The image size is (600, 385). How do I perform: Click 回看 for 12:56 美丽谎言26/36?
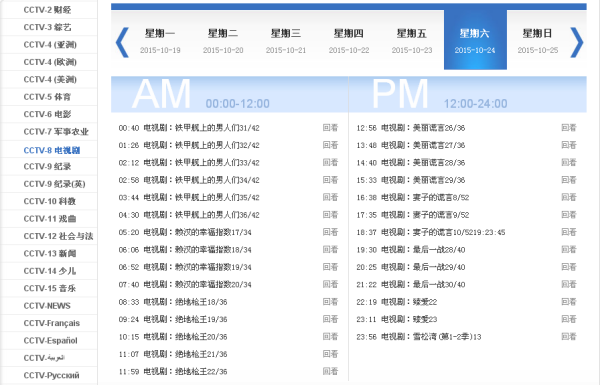[569, 128]
